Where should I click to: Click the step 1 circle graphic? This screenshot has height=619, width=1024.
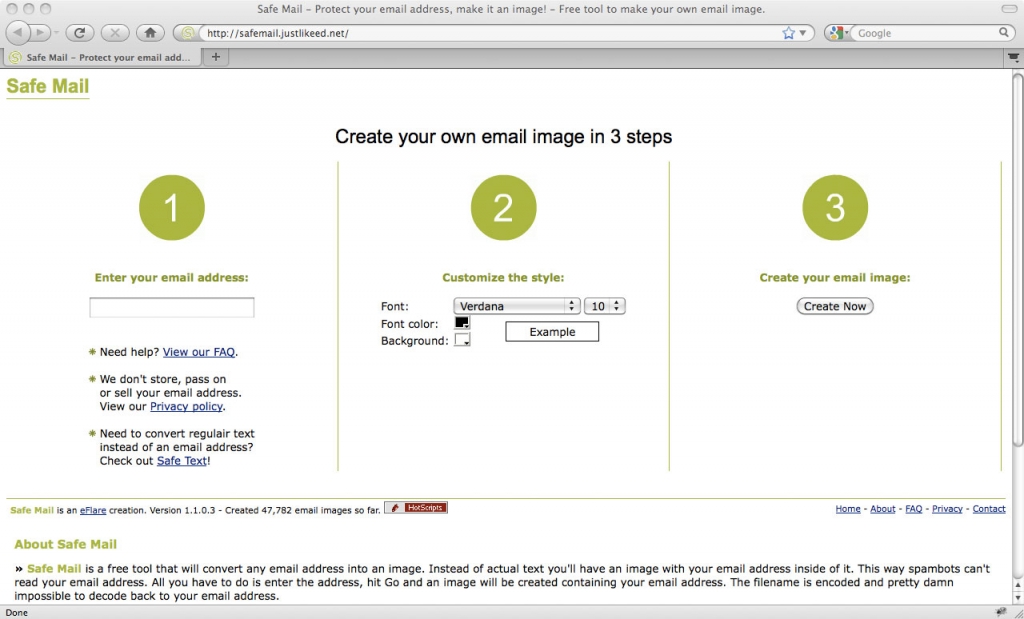click(x=172, y=208)
